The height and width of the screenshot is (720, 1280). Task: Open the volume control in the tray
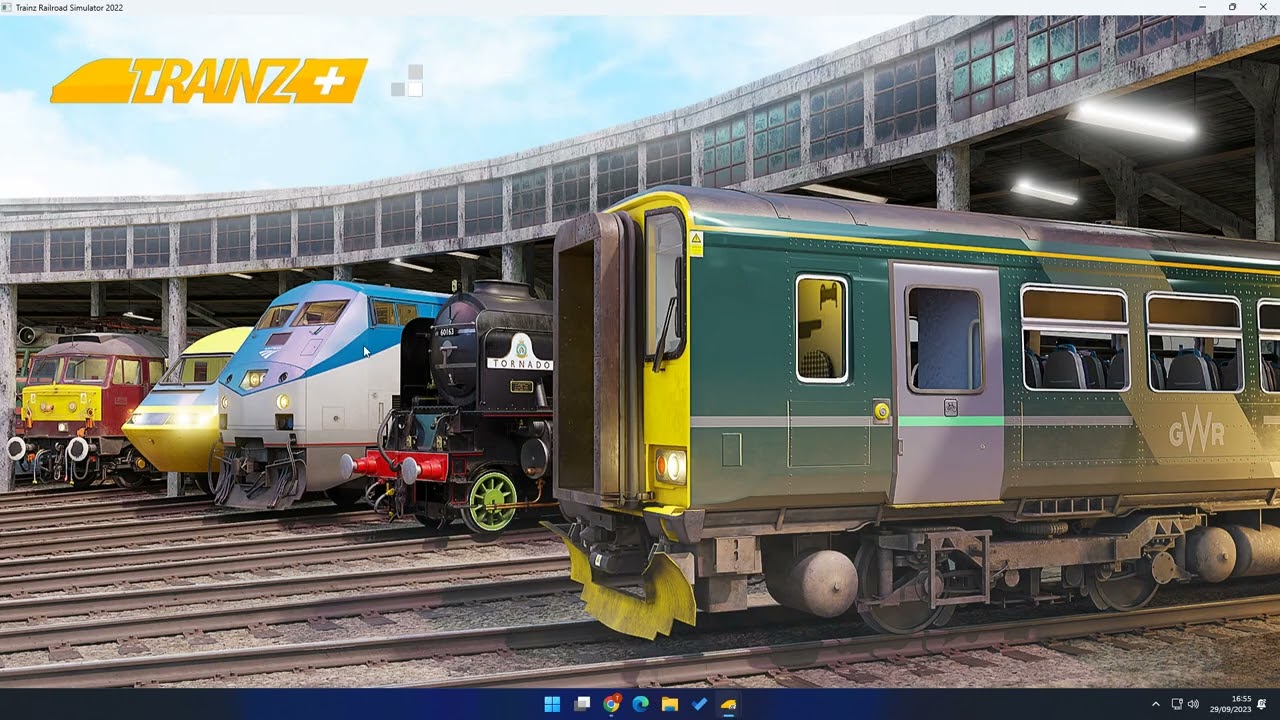tap(1193, 704)
